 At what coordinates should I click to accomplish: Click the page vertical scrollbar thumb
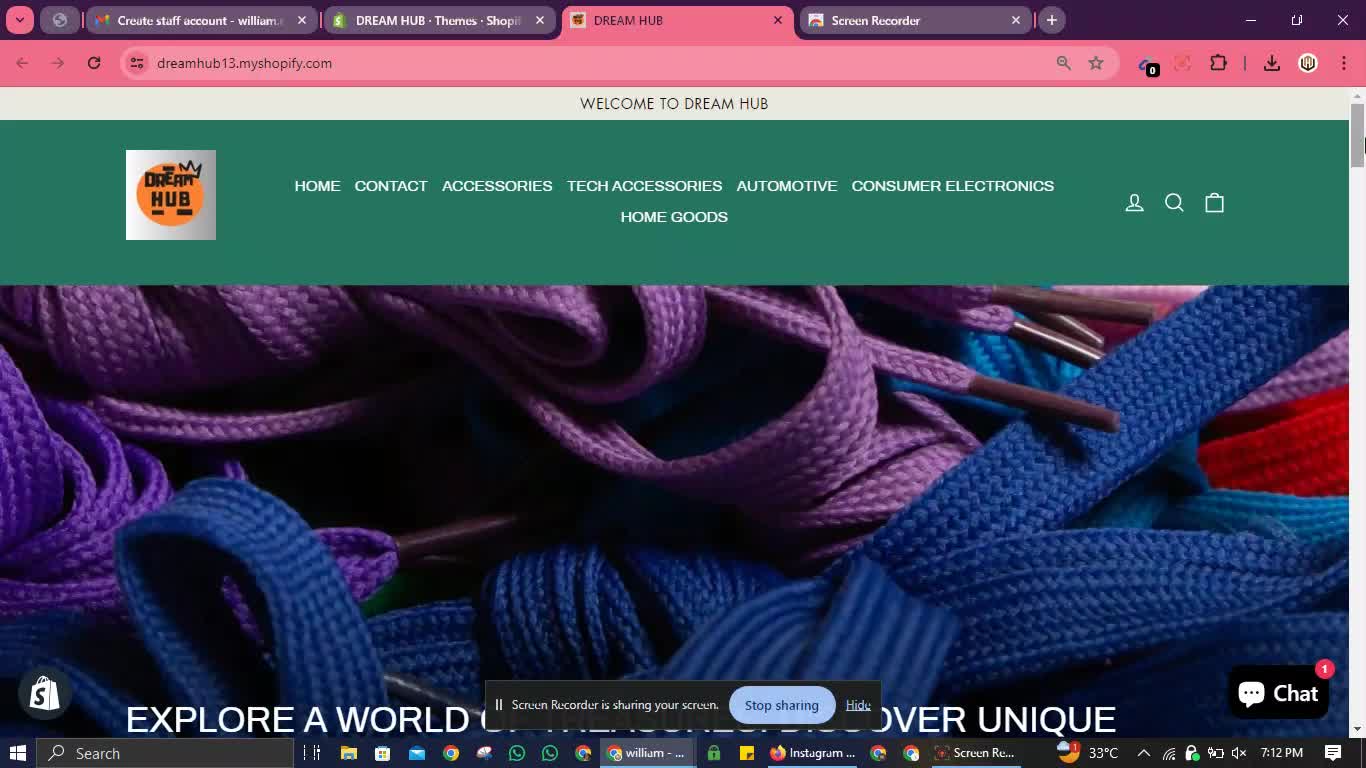[x=1357, y=135]
